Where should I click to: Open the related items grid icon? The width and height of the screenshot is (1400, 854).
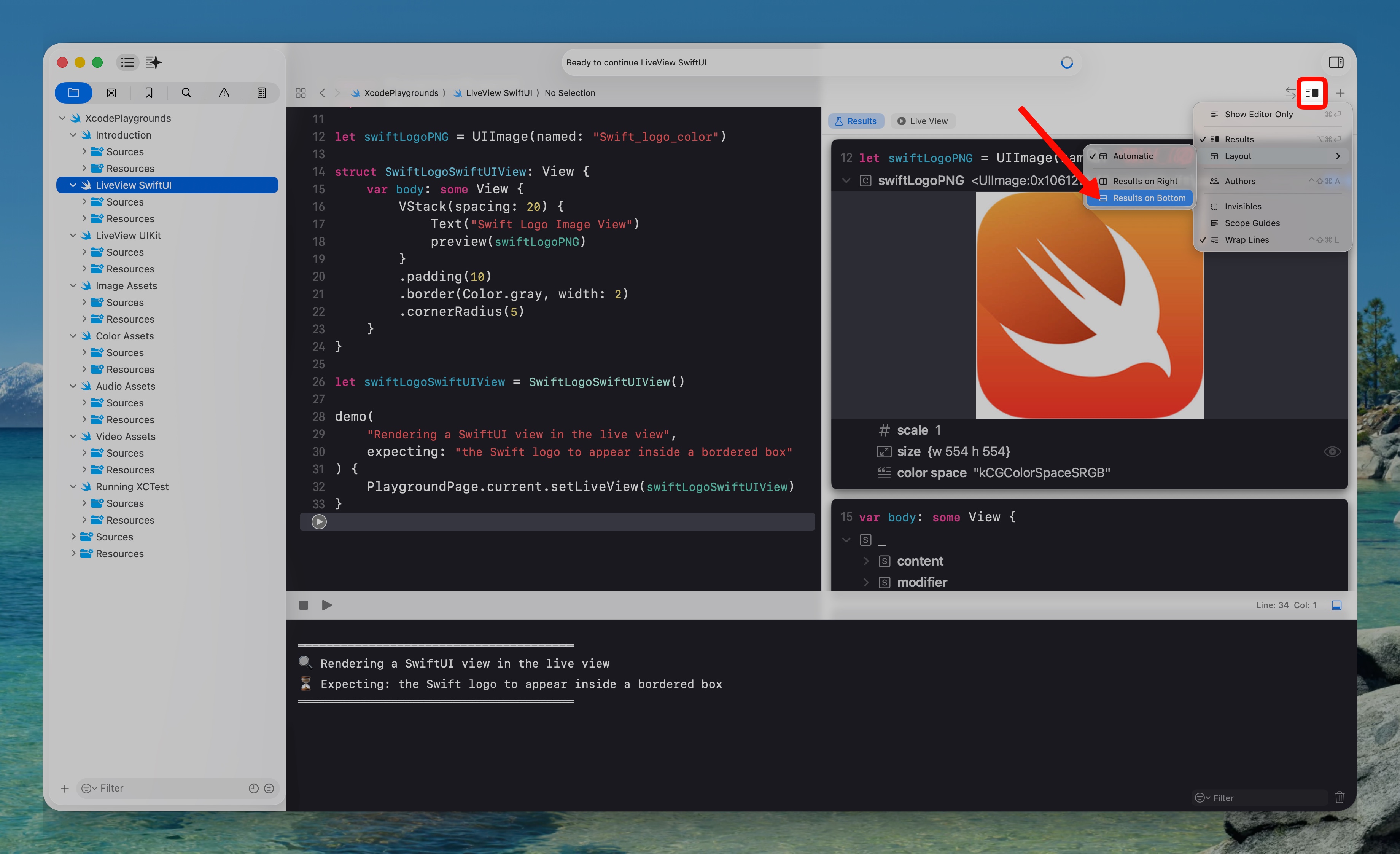[x=301, y=92]
